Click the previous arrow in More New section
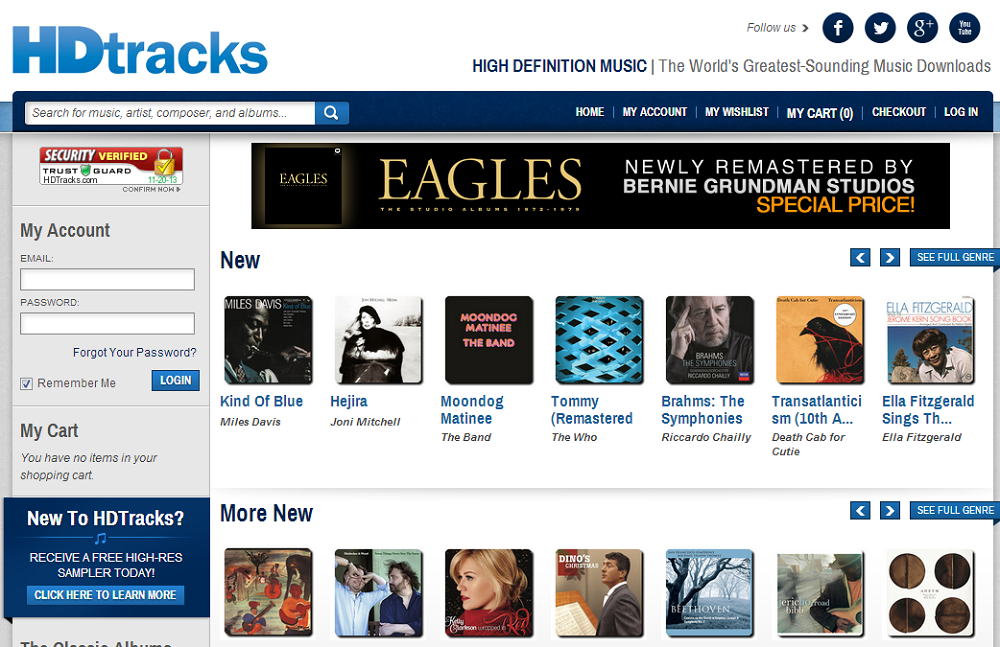 coord(860,510)
